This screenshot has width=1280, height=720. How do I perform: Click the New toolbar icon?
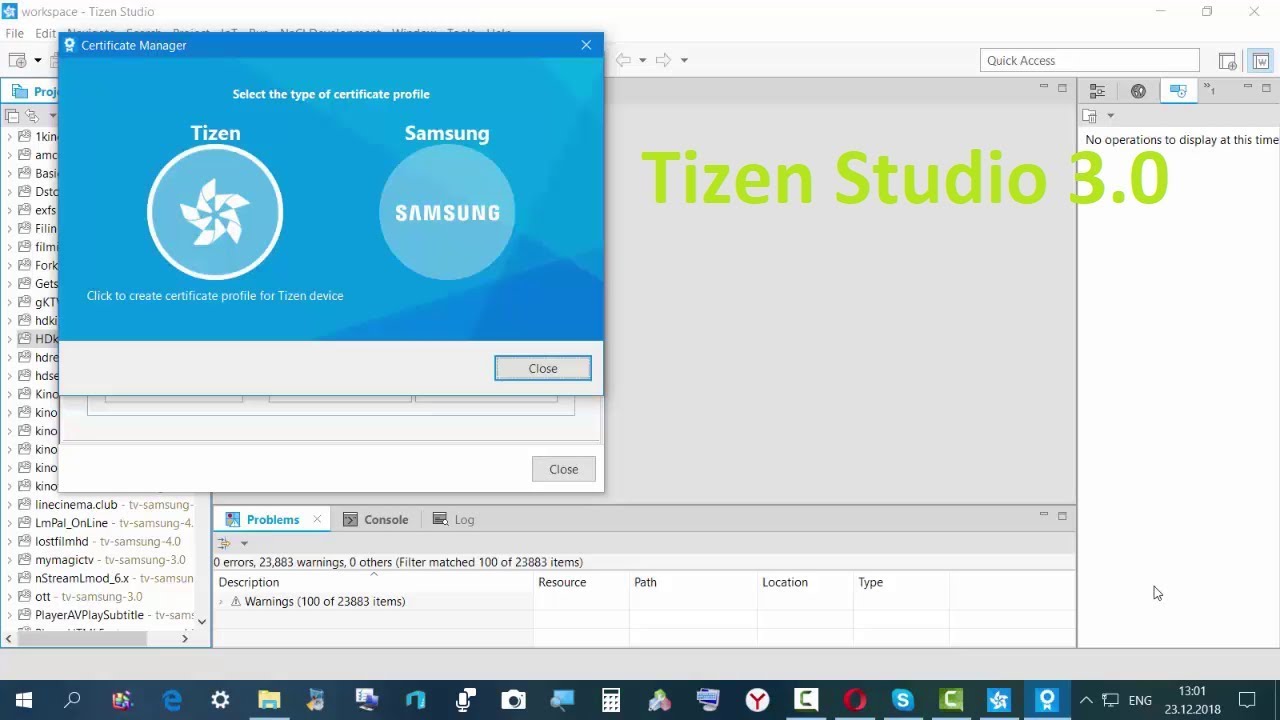point(17,61)
